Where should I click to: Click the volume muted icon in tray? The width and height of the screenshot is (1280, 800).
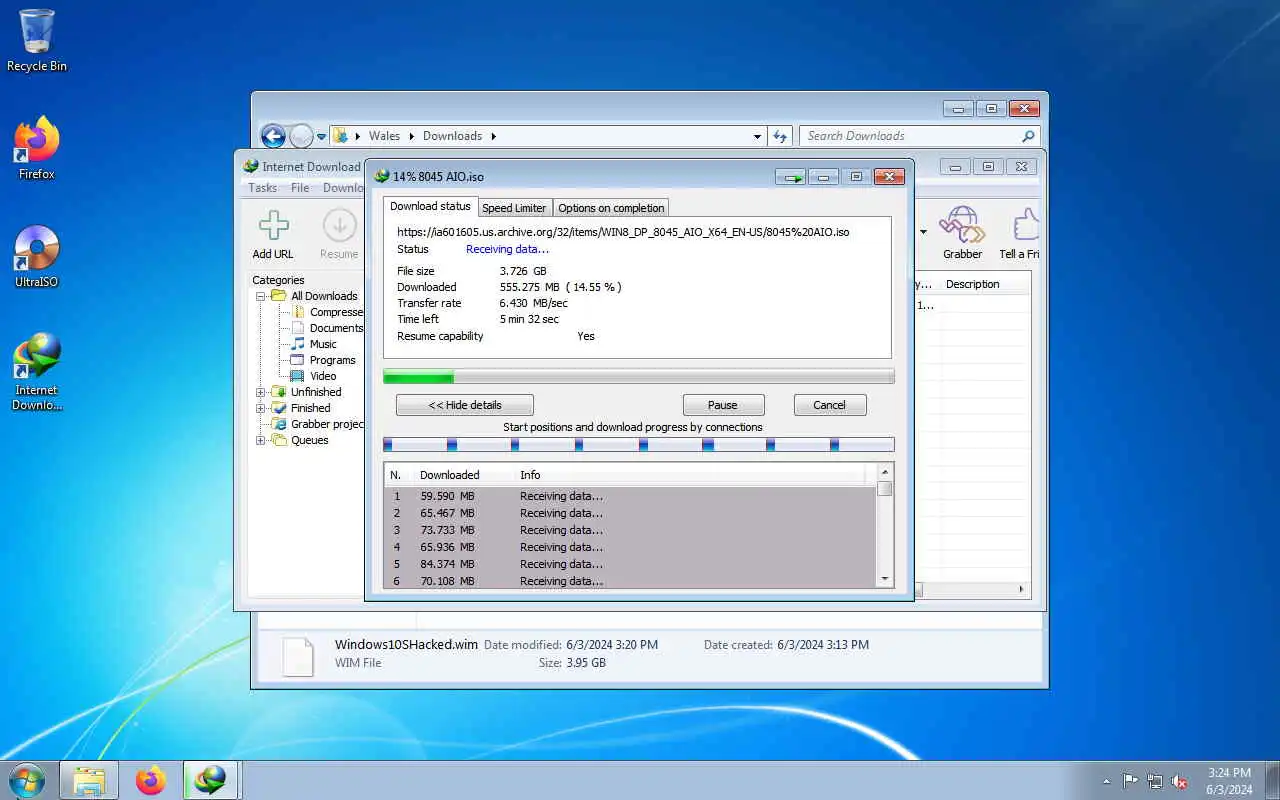pos(1180,781)
